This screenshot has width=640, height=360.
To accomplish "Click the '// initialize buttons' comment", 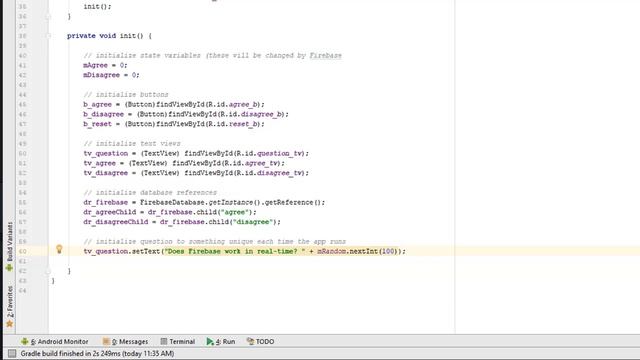I will pyautogui.click(x=126, y=95).
